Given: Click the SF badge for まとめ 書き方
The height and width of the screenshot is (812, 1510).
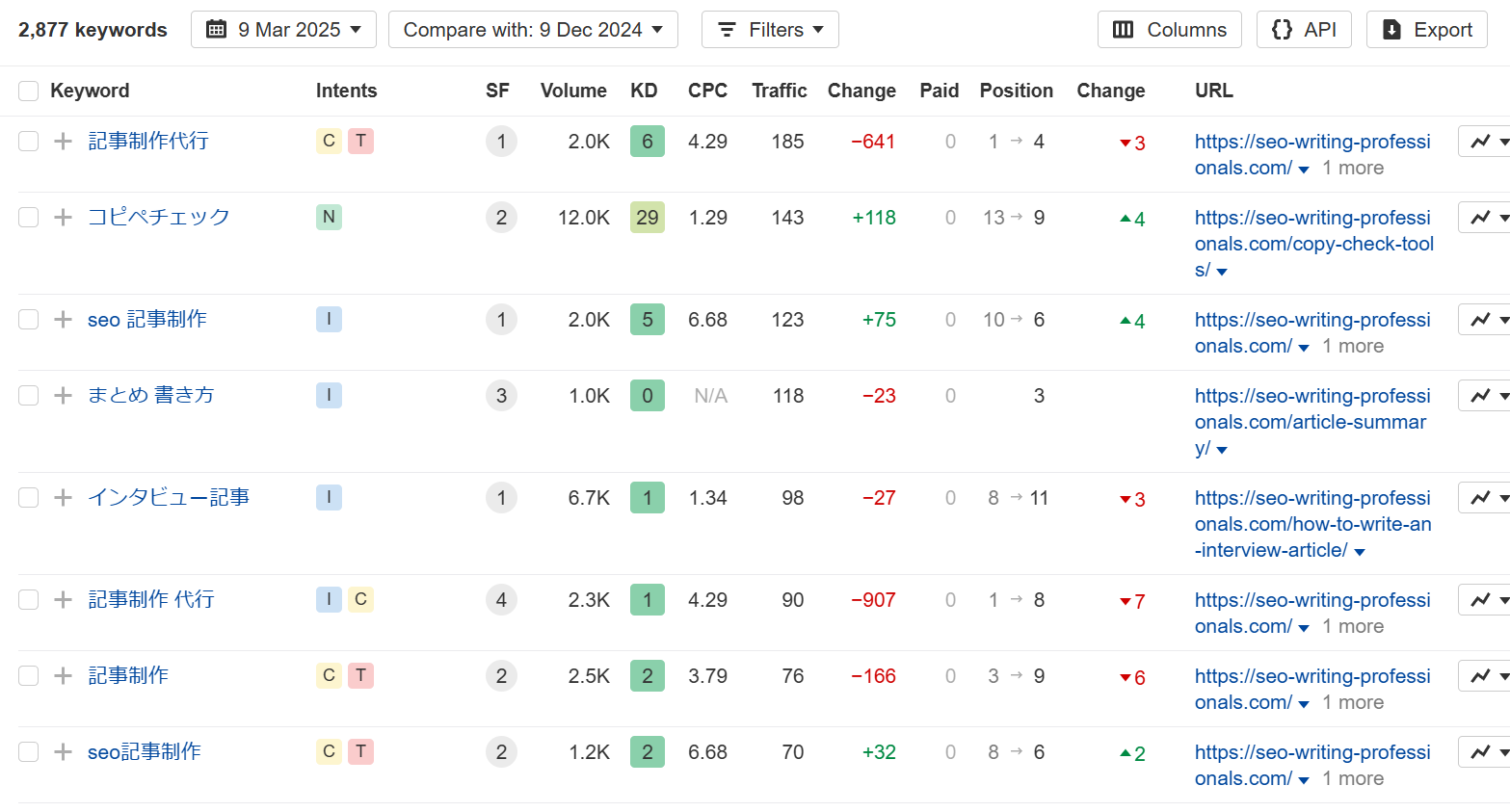Looking at the screenshot, I should 501,396.
